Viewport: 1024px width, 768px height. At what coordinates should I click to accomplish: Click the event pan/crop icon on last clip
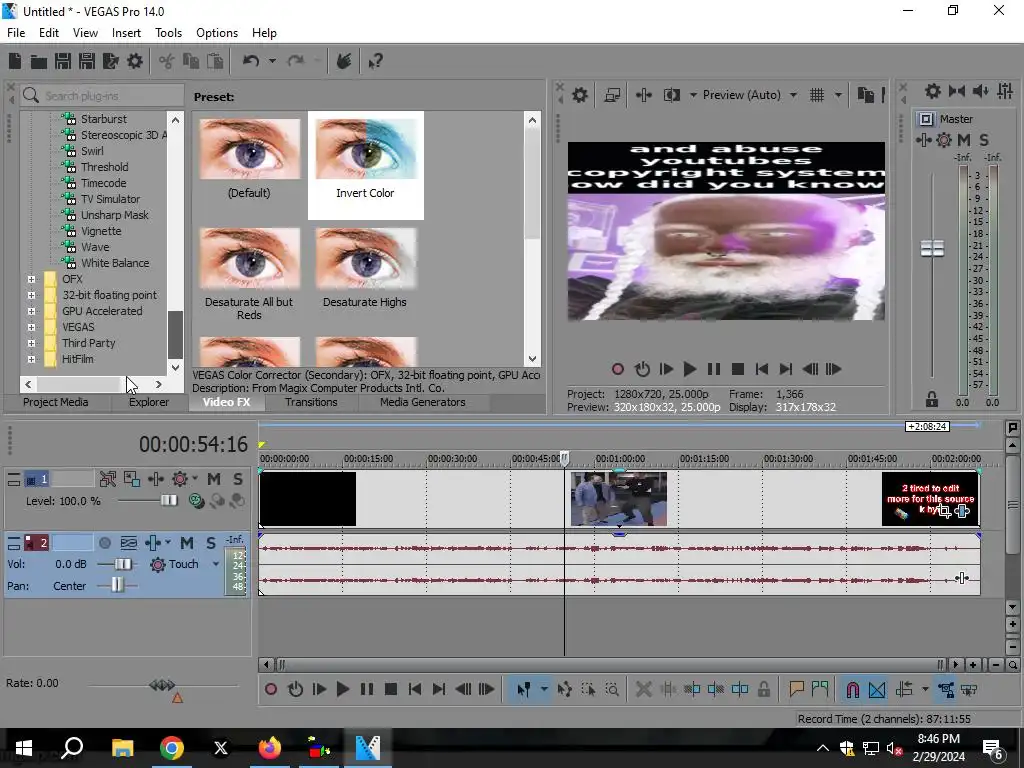point(944,511)
